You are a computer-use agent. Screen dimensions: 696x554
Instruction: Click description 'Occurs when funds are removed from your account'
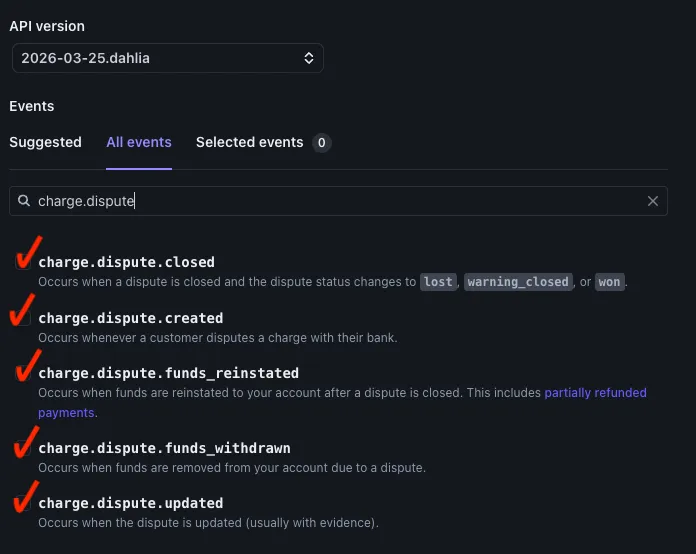pyautogui.click(x=232, y=467)
